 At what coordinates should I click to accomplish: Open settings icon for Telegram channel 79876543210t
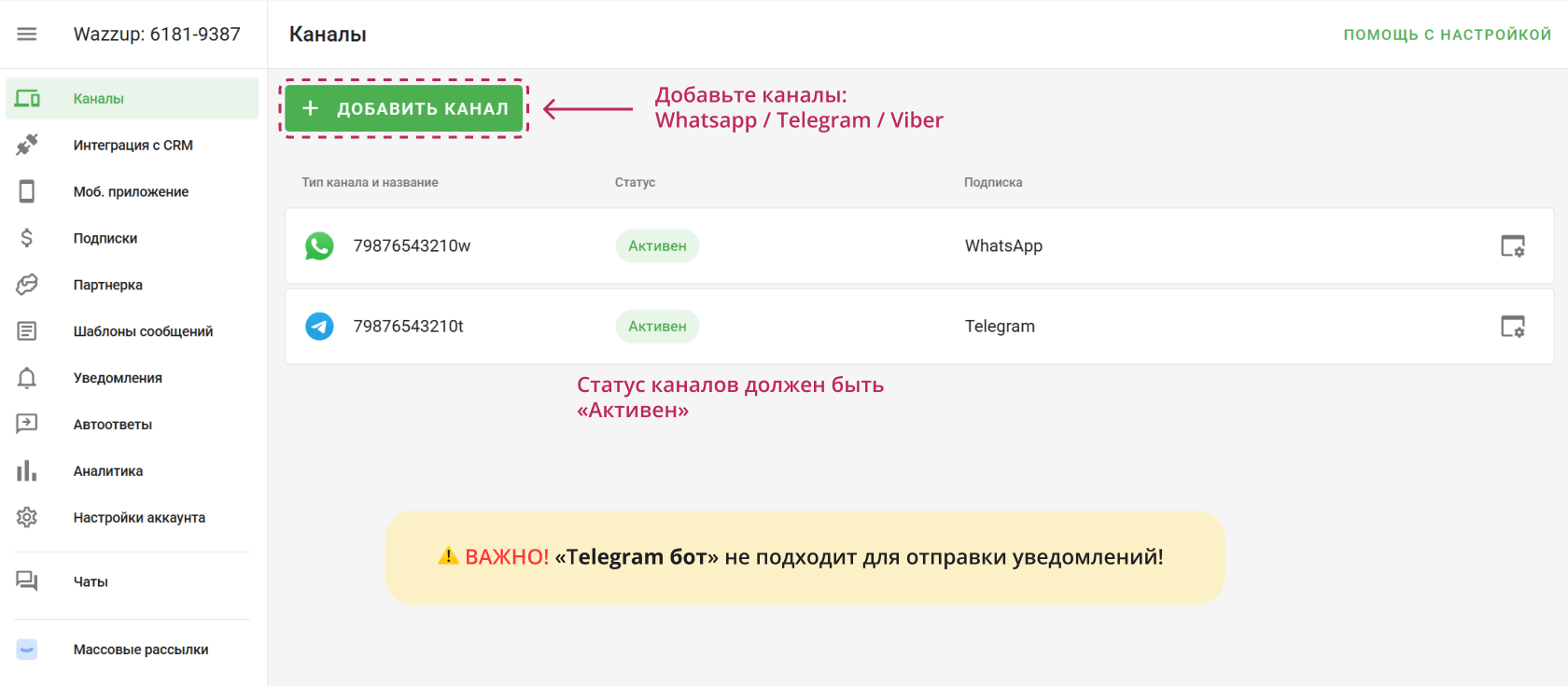1513,327
